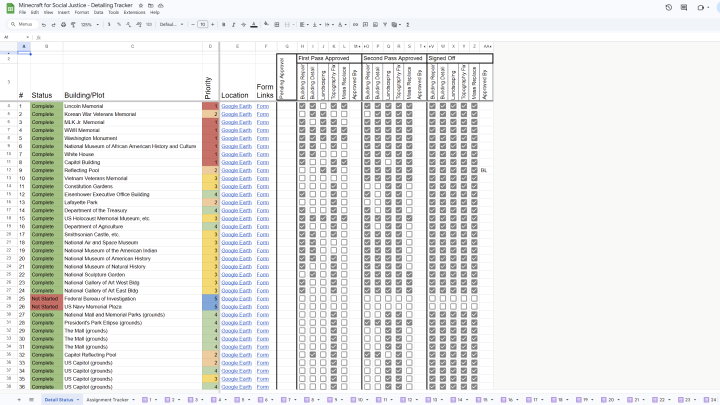
Task: Activate the paint format tool
Action: [x=73, y=24]
